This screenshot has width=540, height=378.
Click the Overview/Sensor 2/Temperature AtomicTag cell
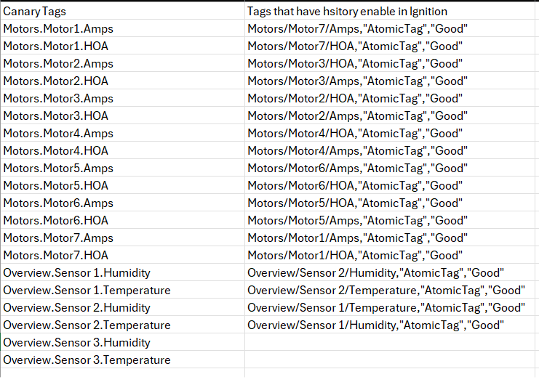pos(391,290)
